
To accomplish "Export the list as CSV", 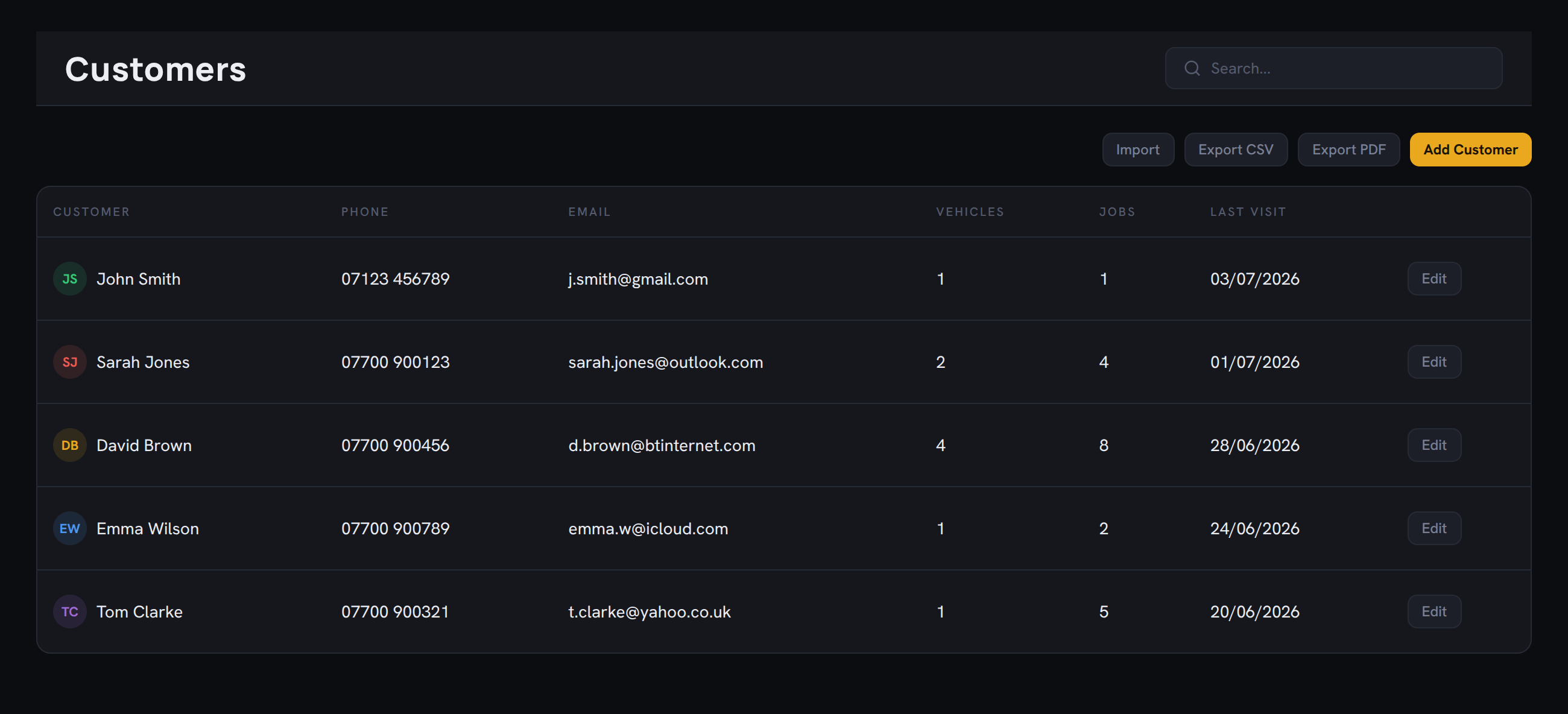I will tap(1235, 149).
